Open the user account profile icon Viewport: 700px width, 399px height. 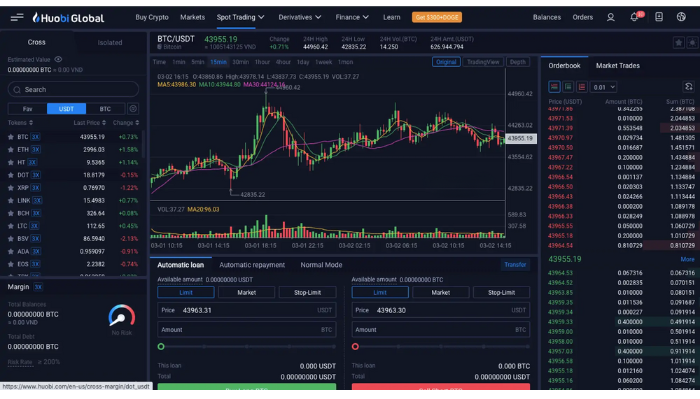click(x=610, y=17)
